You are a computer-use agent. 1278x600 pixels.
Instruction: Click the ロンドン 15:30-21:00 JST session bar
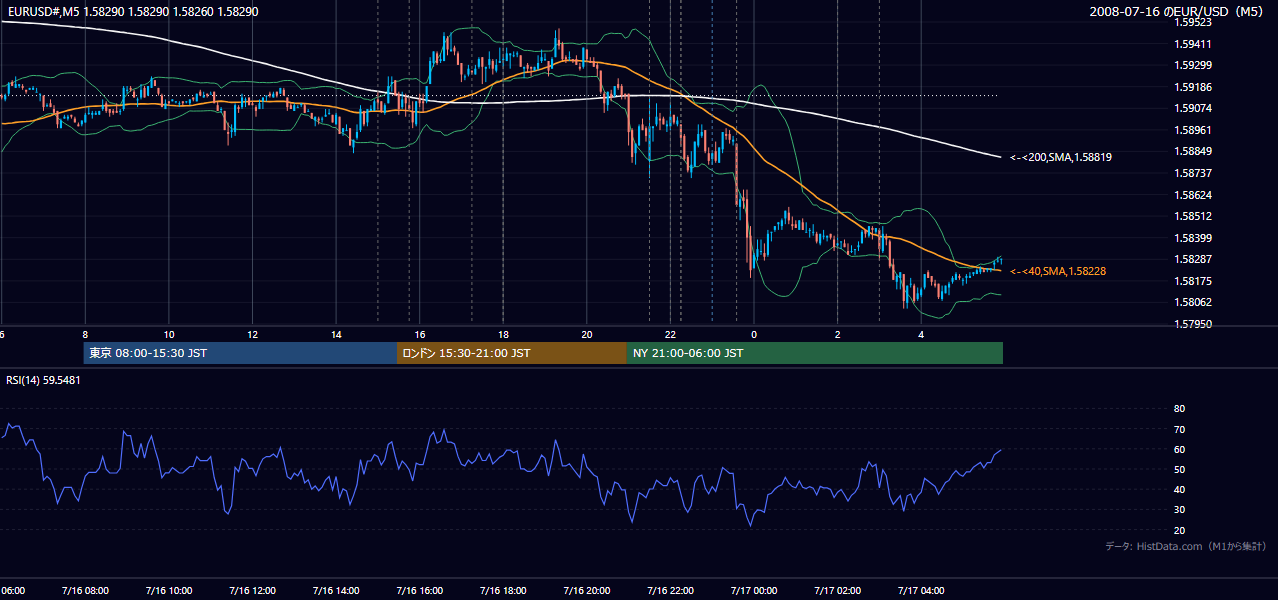(x=512, y=353)
